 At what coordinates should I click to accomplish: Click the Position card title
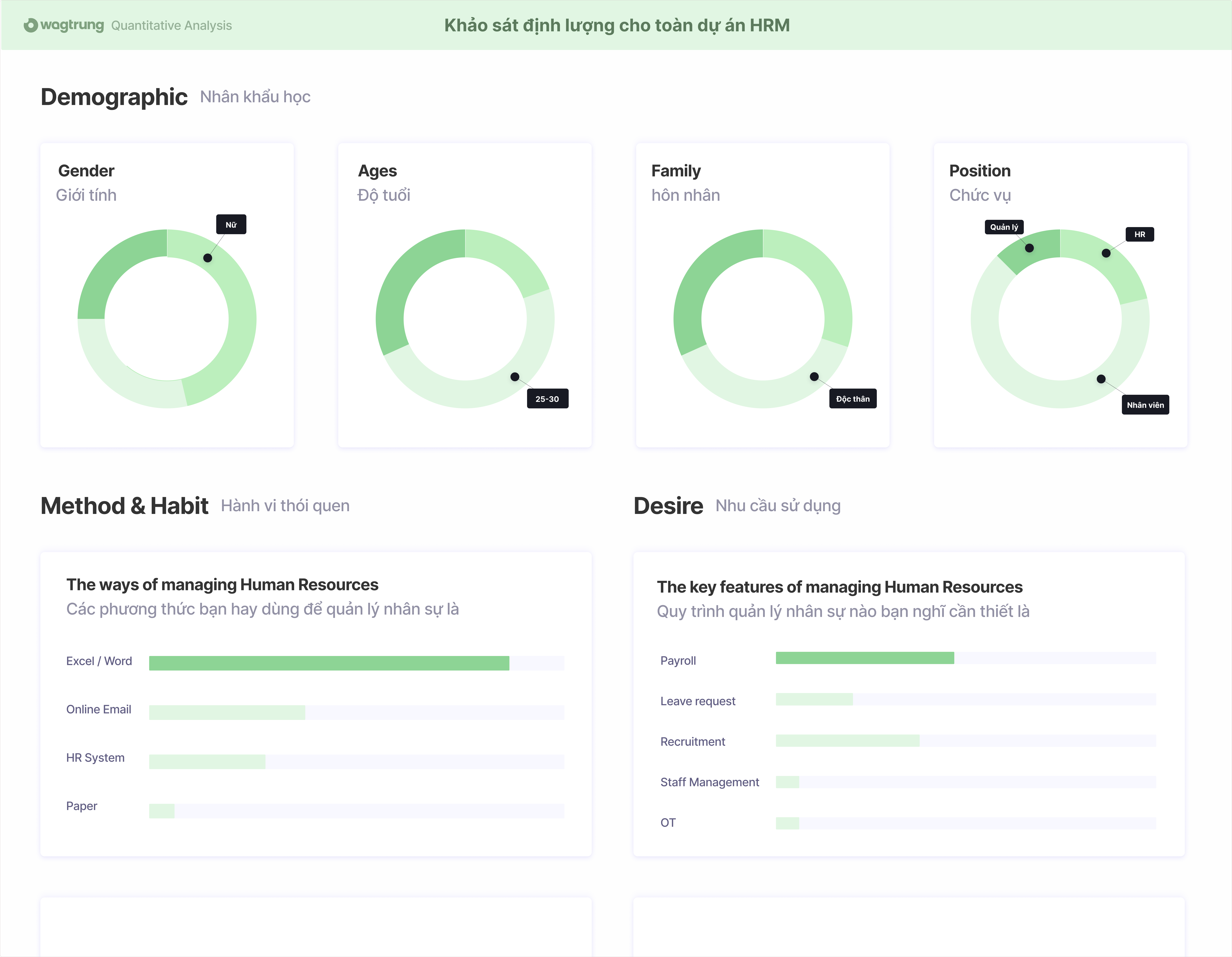coord(980,171)
